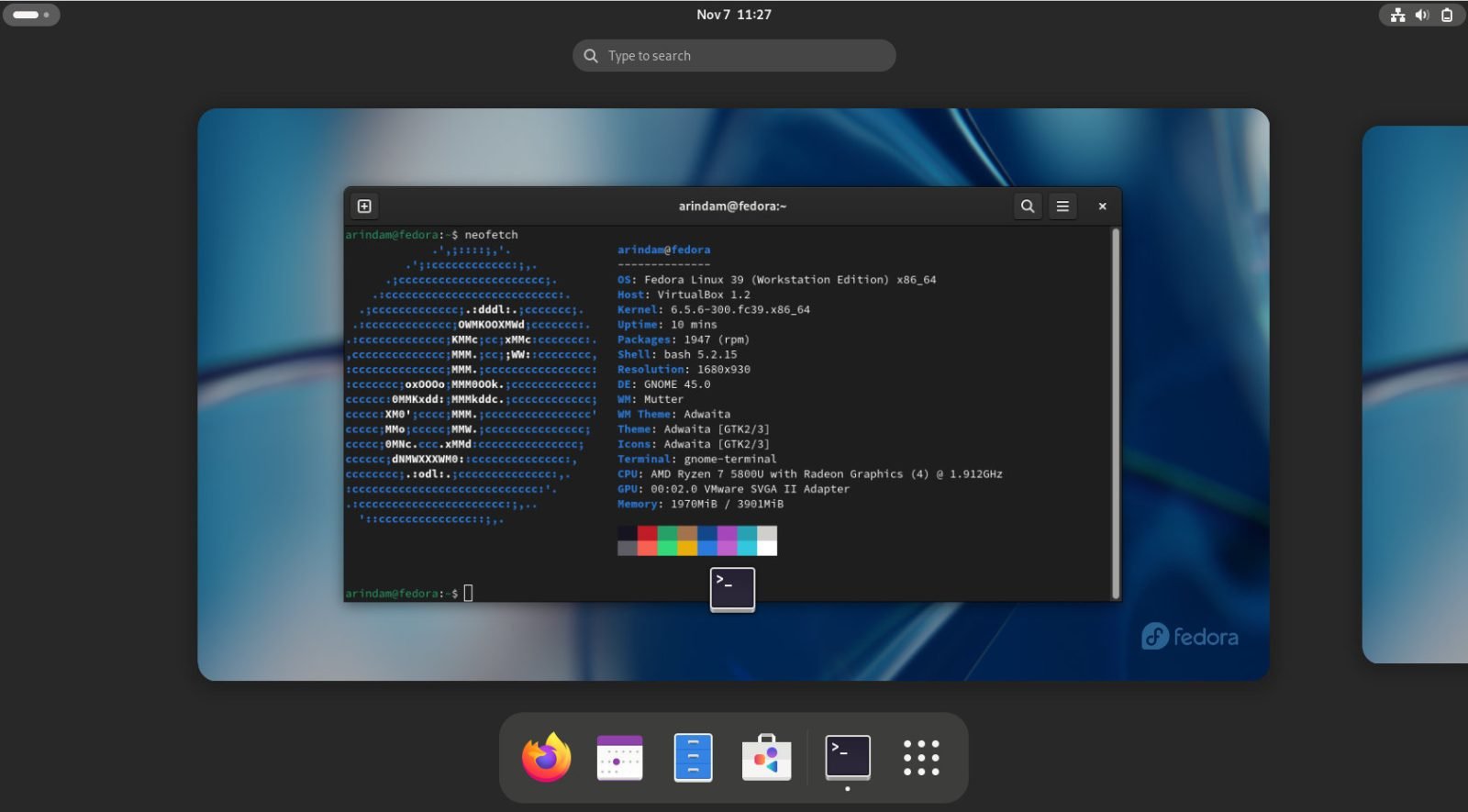1468x812 pixels.
Task: Click the 'Shell: bash 5.2.15' line
Action: pos(677,354)
